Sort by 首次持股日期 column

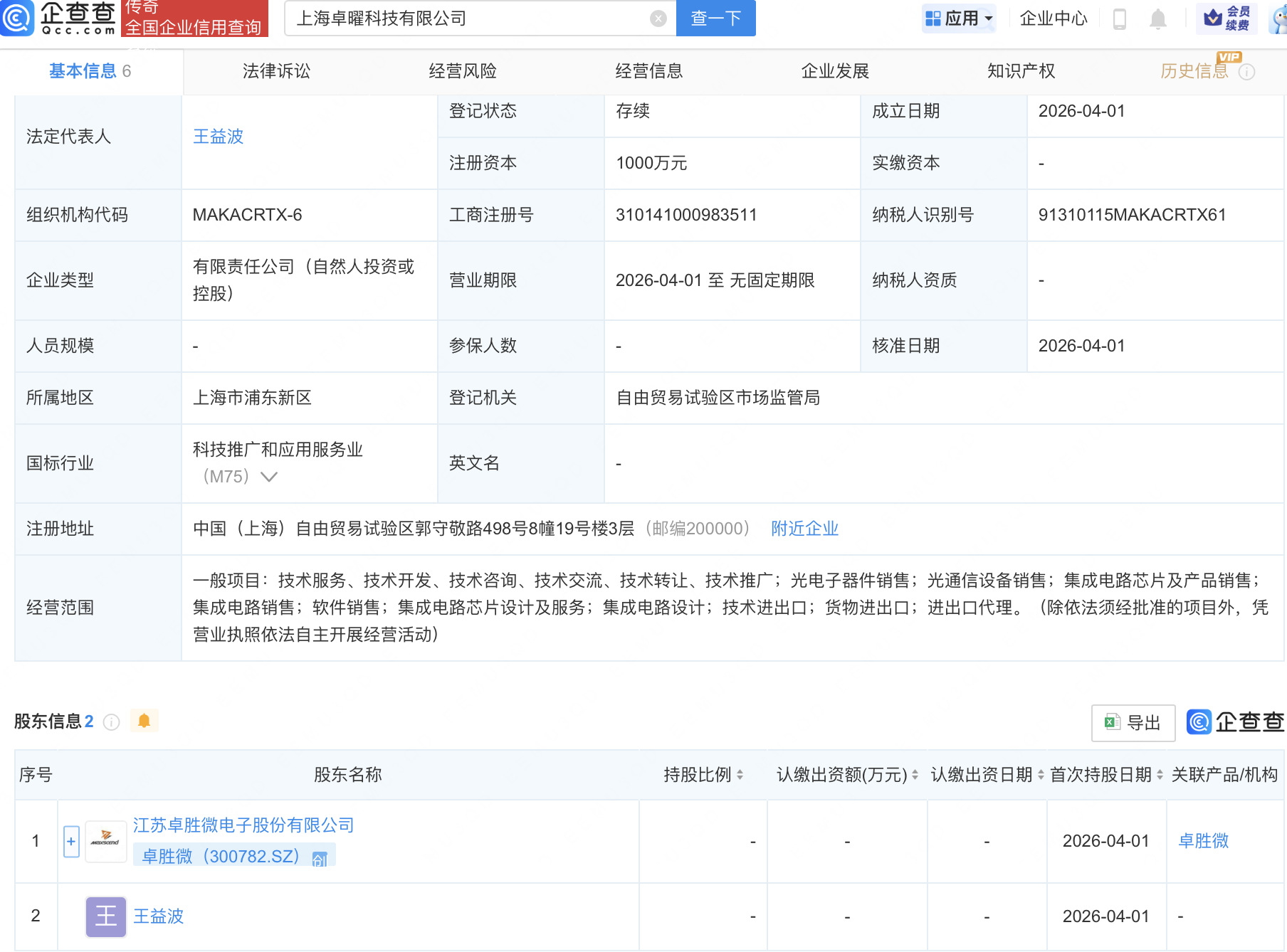[1160, 775]
